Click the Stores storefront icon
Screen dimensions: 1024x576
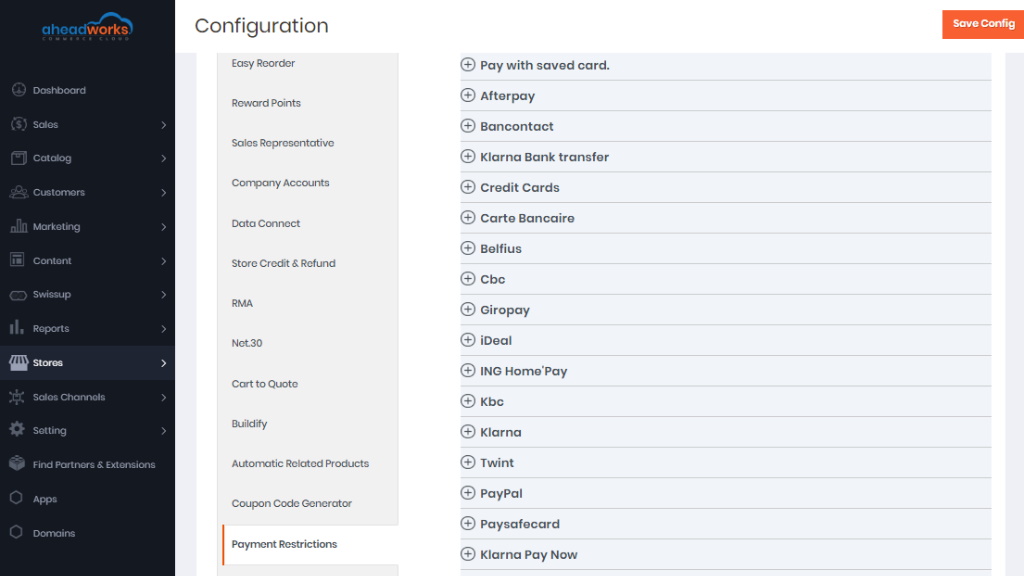18,362
